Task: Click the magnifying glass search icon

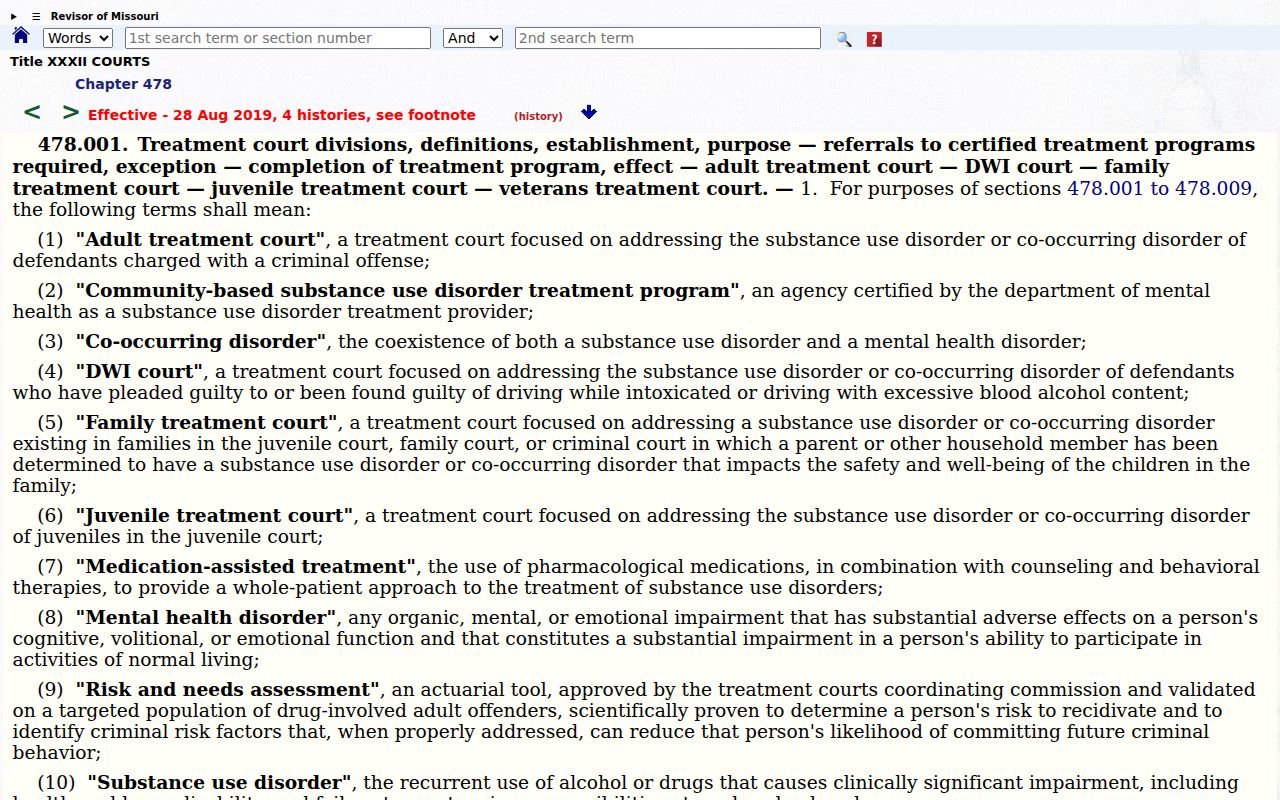Action: point(844,39)
